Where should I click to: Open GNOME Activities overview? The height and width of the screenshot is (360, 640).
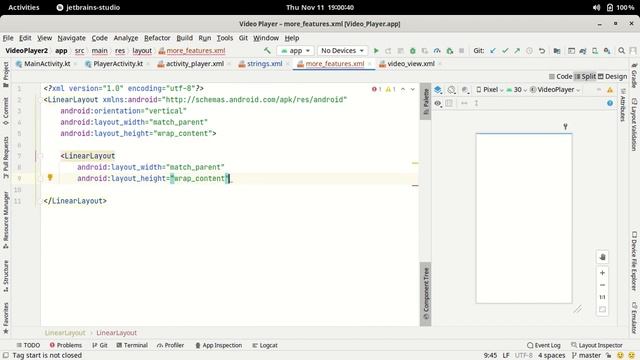[x=24, y=7]
